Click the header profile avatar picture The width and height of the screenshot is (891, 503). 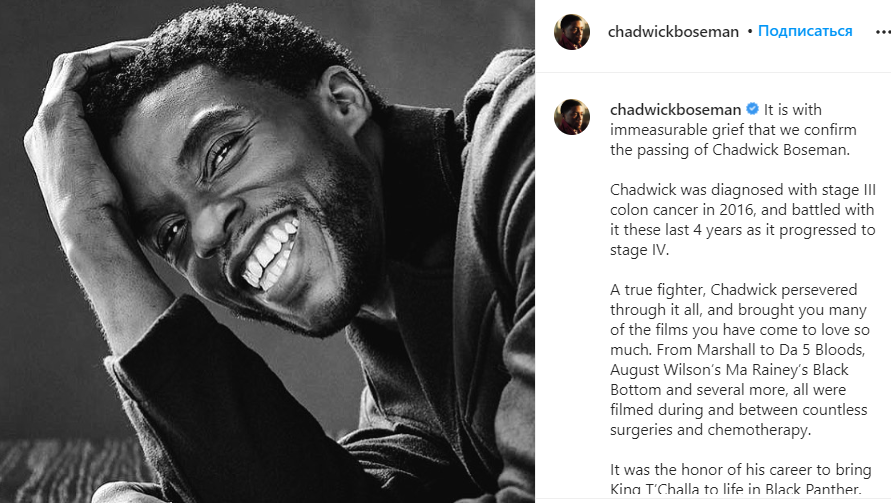(x=572, y=32)
